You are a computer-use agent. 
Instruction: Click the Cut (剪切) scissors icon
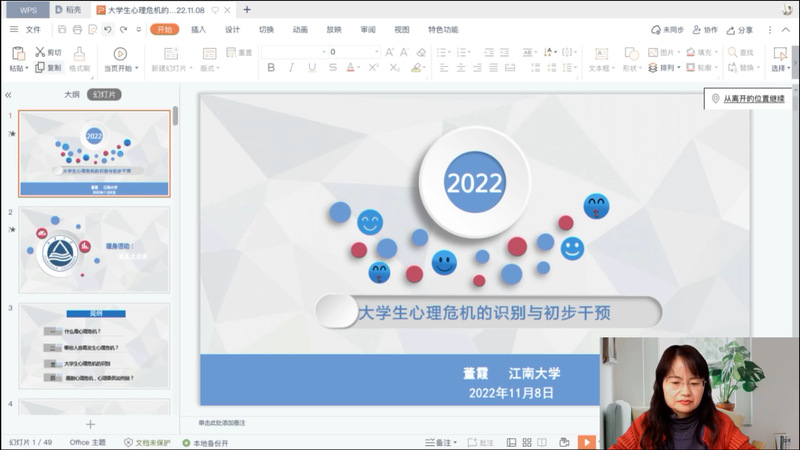click(40, 52)
